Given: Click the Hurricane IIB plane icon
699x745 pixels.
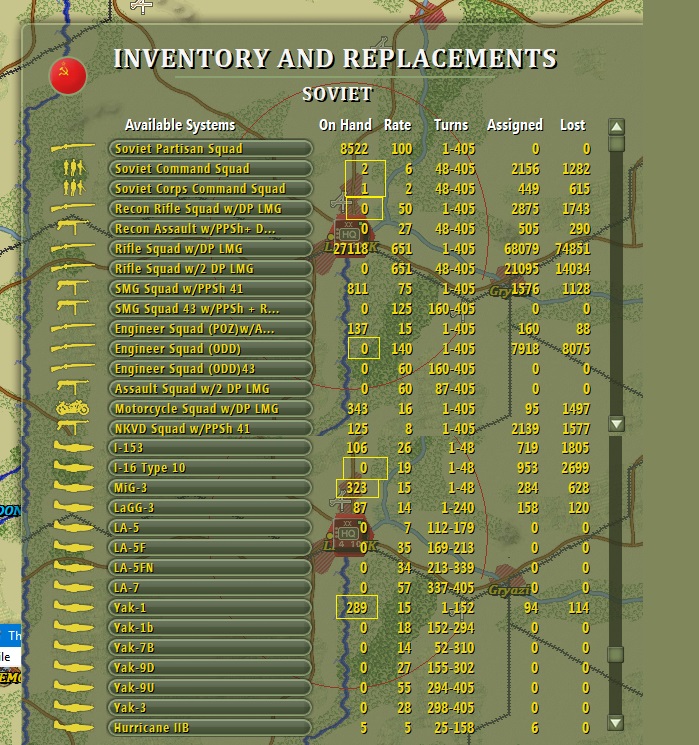Looking at the screenshot, I should click(x=73, y=727).
